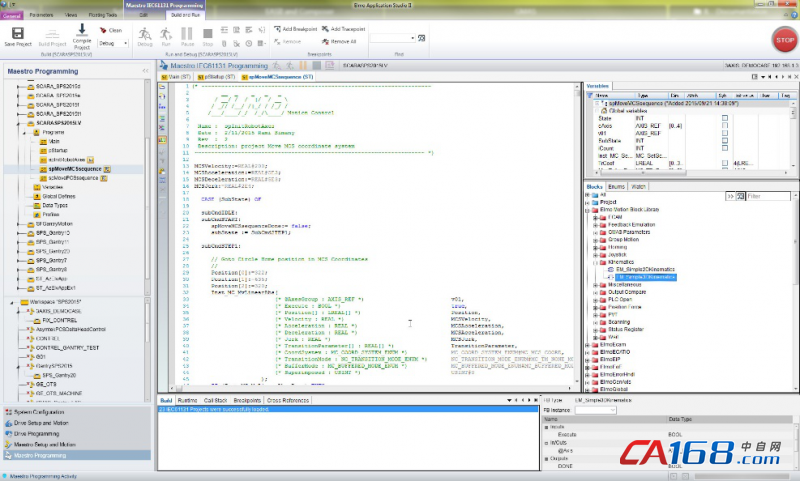The width and height of the screenshot is (800, 481).
Task: Open the Cross References output tab
Action: click(x=288, y=400)
